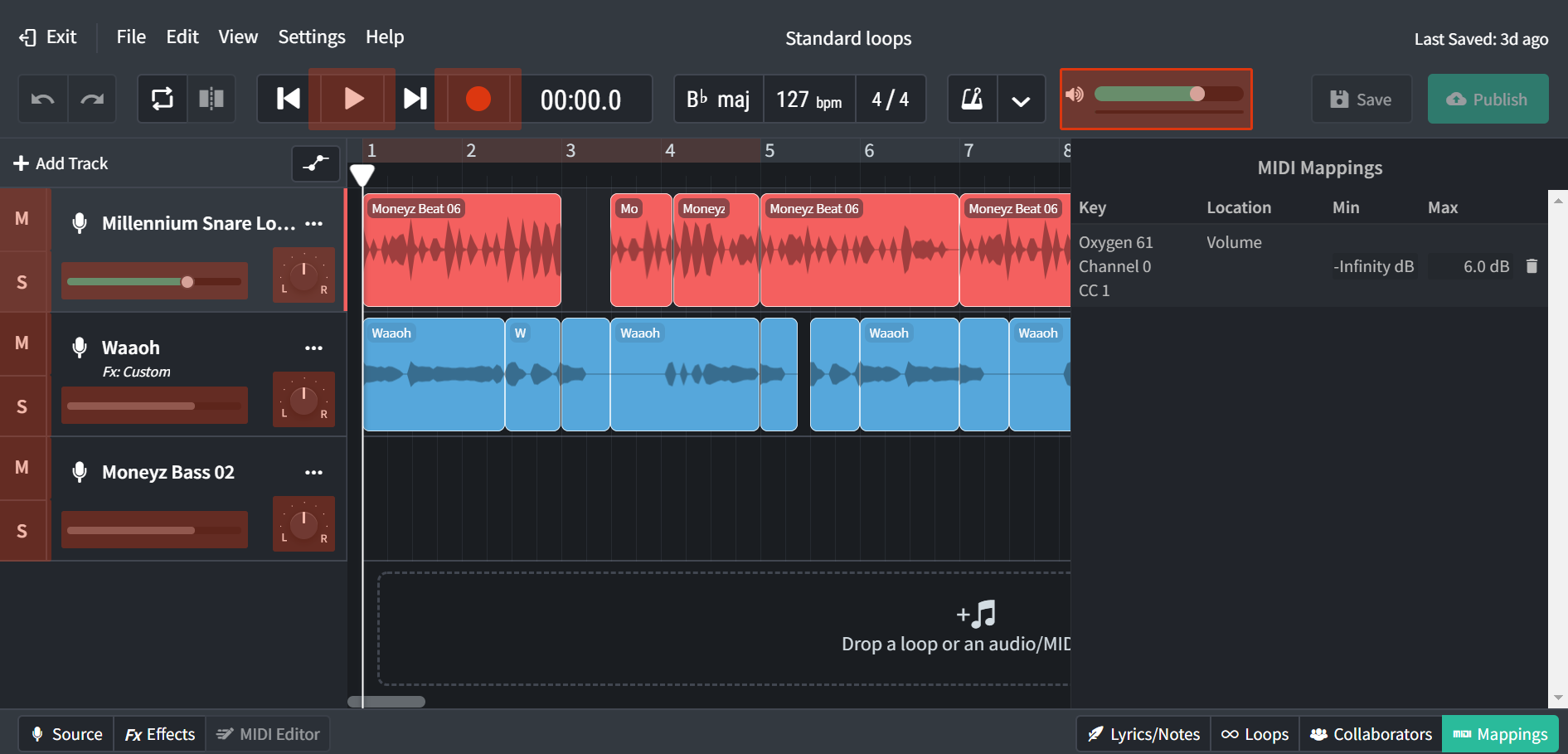Save the project
This screenshot has height=754, width=1568.
coord(1362,100)
